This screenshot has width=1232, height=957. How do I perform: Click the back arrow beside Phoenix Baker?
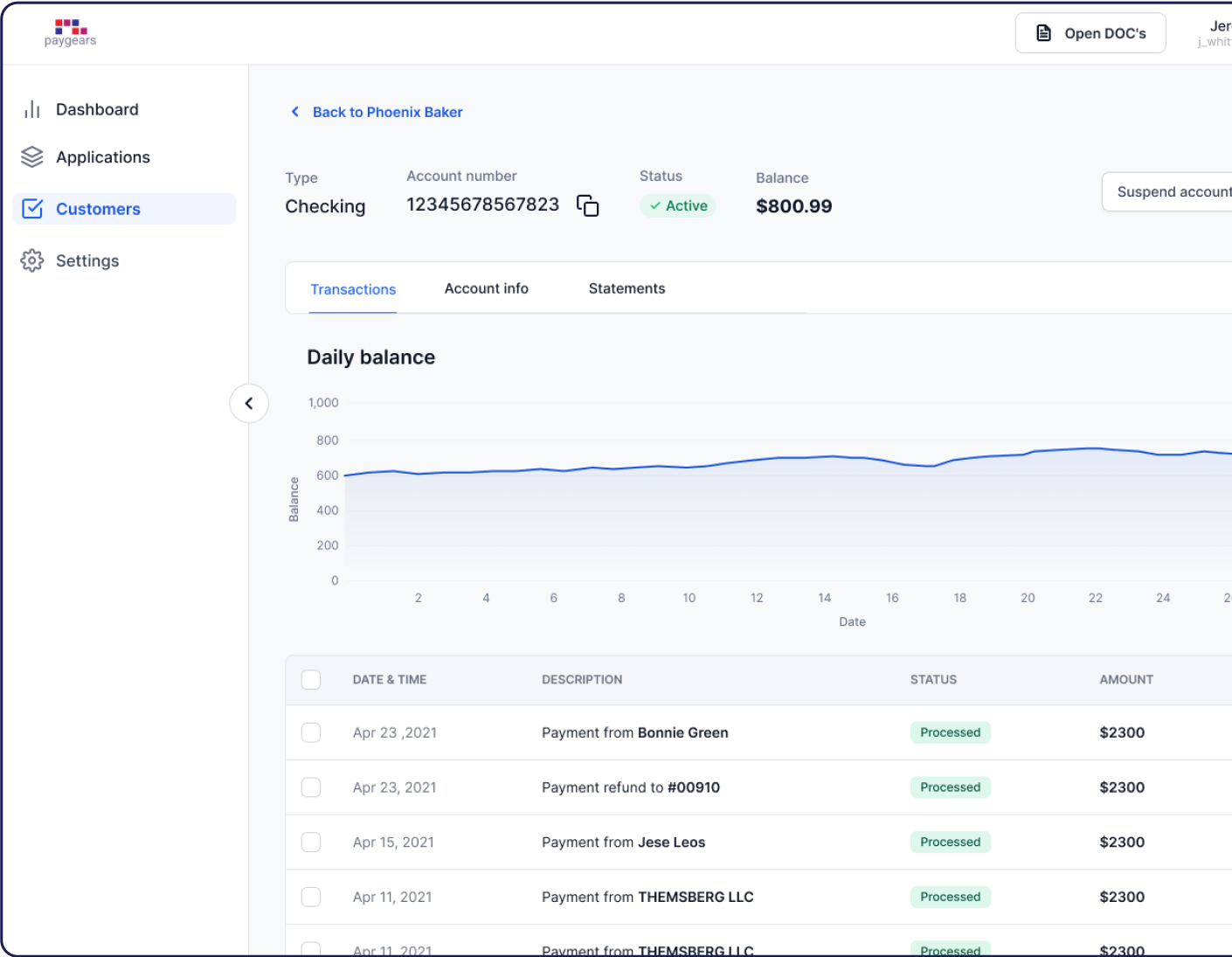[x=295, y=112]
